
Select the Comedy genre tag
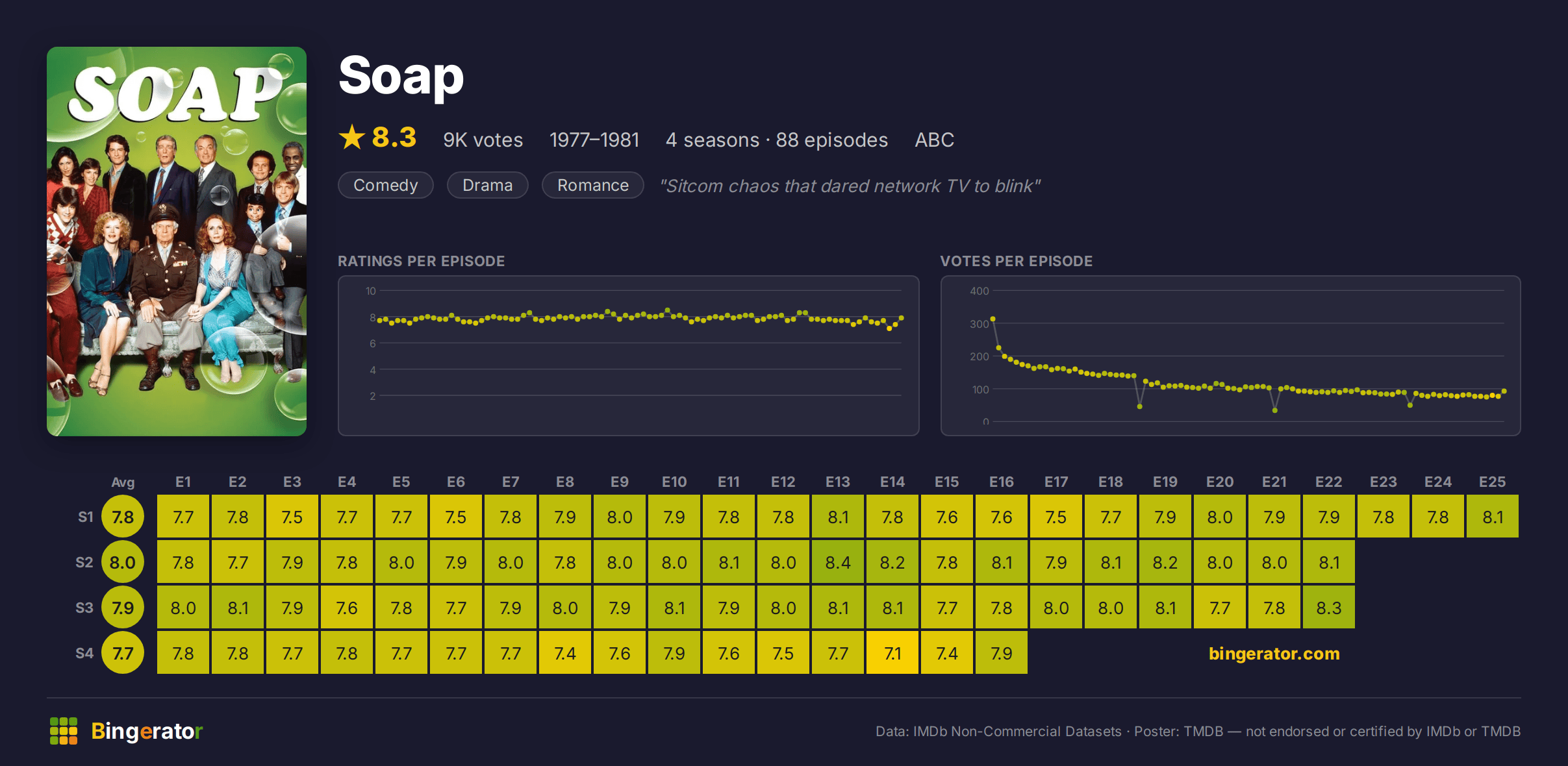coord(386,185)
